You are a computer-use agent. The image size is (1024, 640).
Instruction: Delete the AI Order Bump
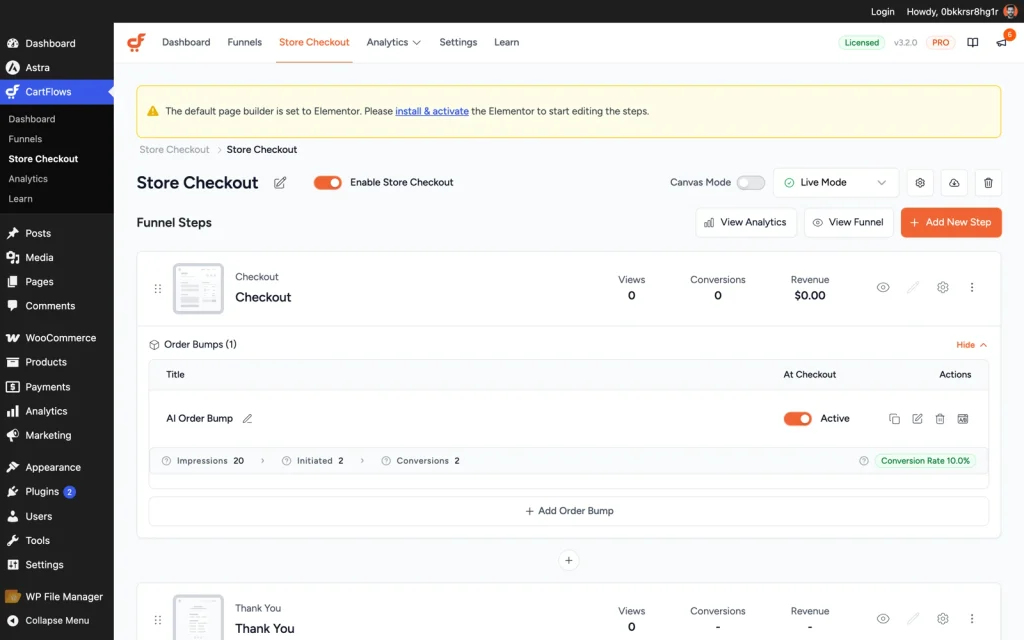pyautogui.click(x=940, y=419)
